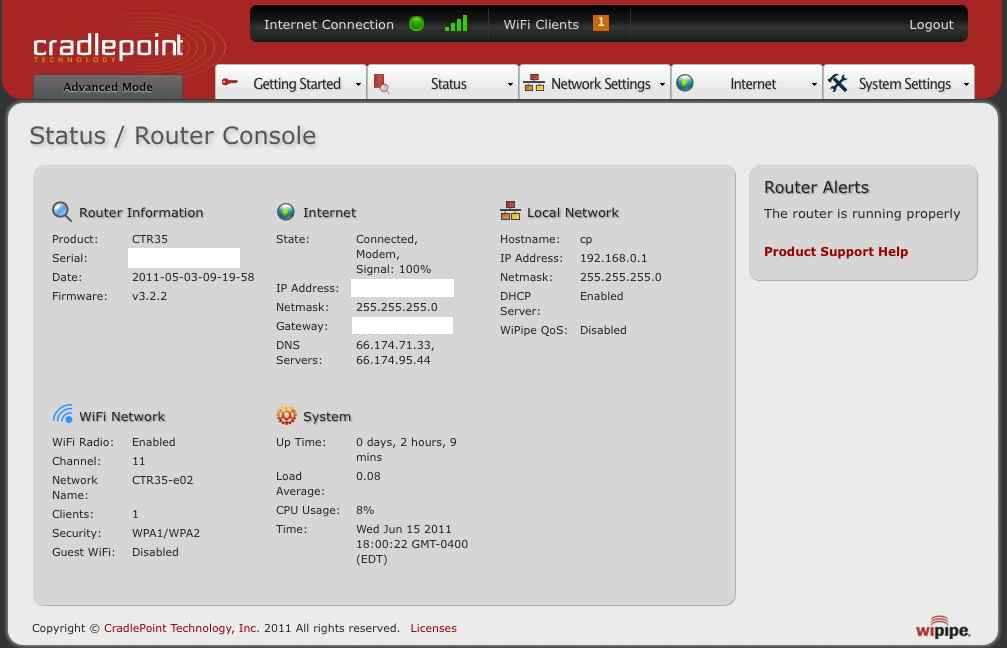Click the redacted Internet IP Address field
1007x648 pixels.
[402, 288]
